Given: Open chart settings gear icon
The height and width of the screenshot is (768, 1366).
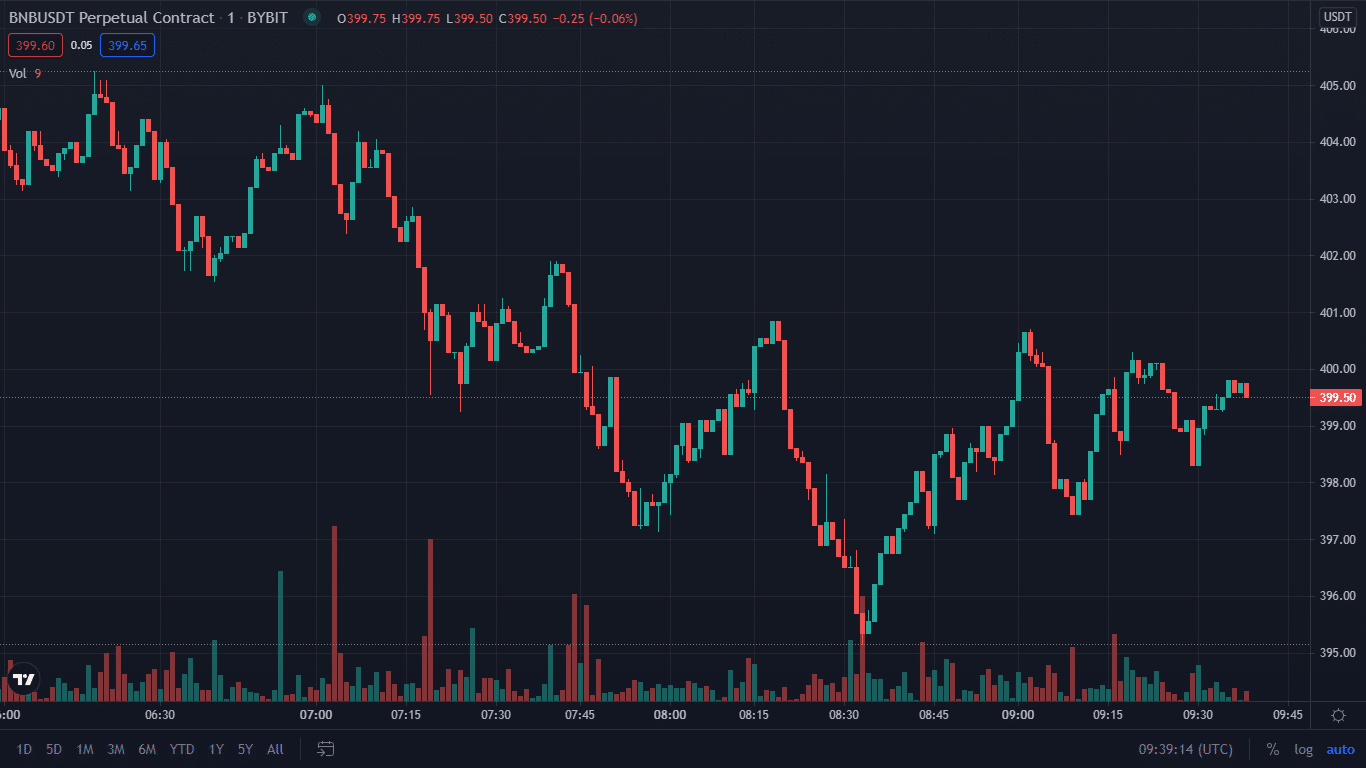Looking at the screenshot, I should coord(1338,715).
